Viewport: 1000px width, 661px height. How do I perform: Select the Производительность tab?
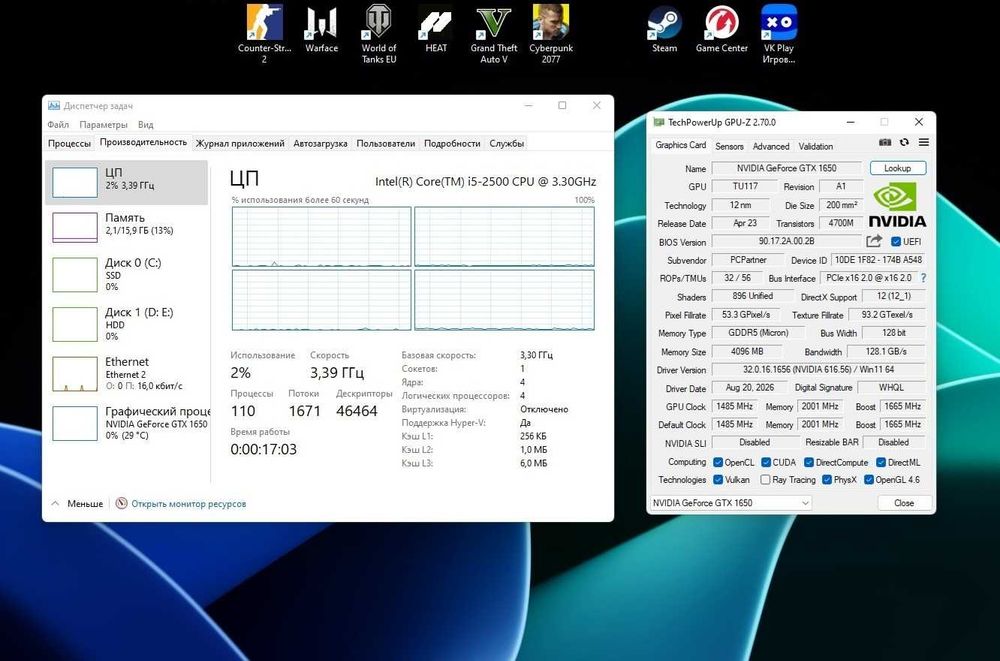pyautogui.click(x=143, y=142)
